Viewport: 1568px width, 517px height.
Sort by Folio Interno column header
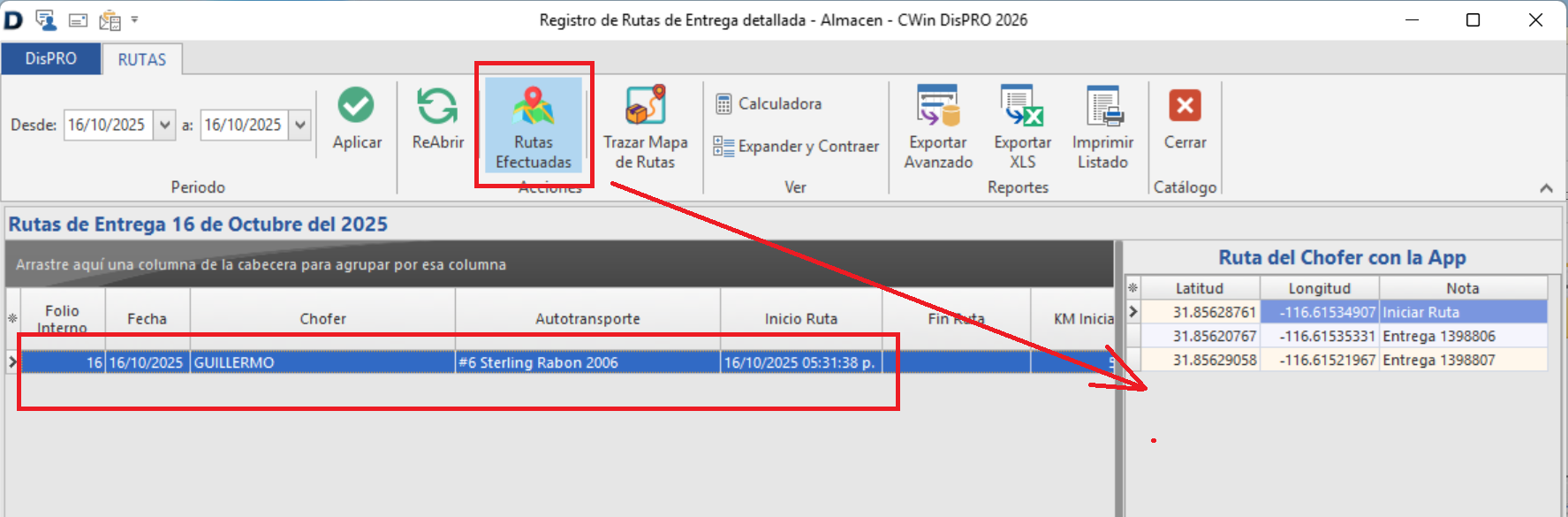[x=62, y=318]
